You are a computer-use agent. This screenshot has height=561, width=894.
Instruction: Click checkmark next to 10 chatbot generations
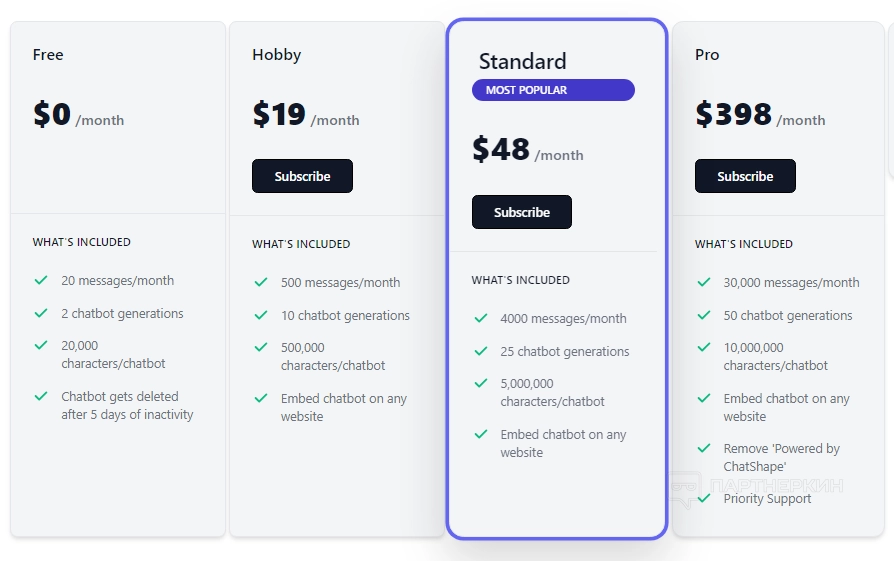[261, 315]
